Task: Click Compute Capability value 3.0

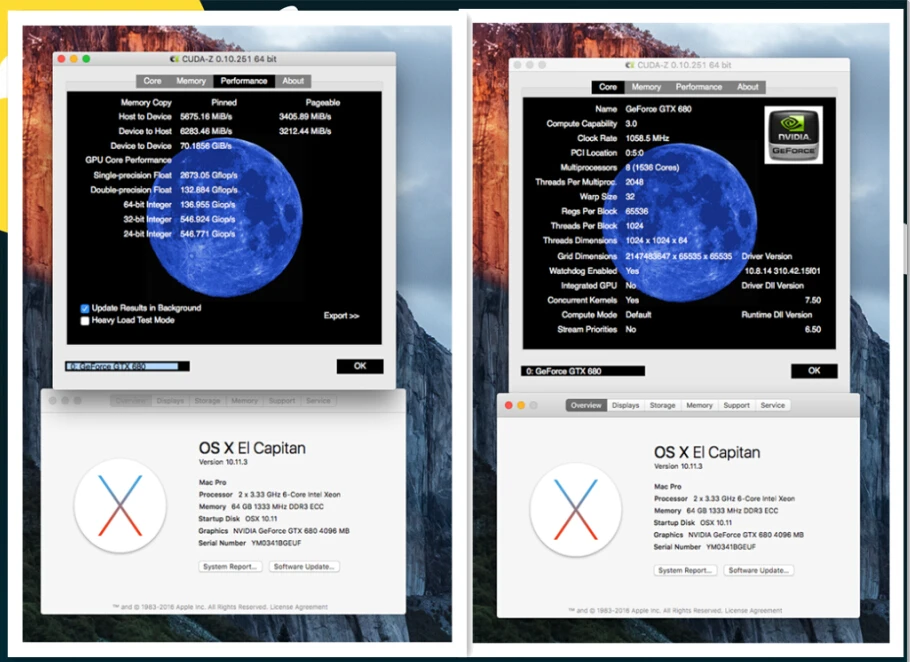Action: [631, 124]
